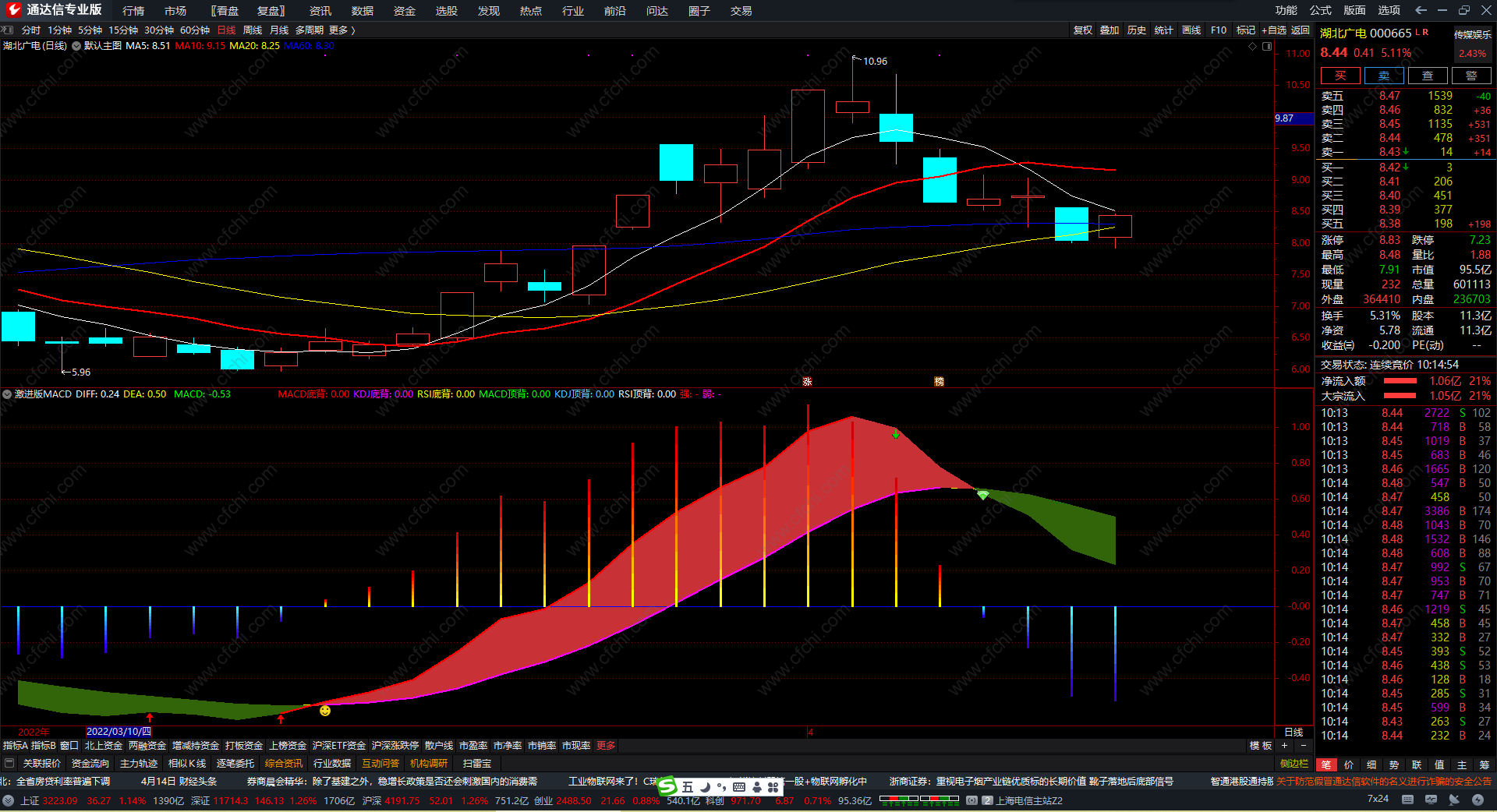Click the Sogou input method S icon
This screenshot has height=812, width=1497.
point(667,787)
